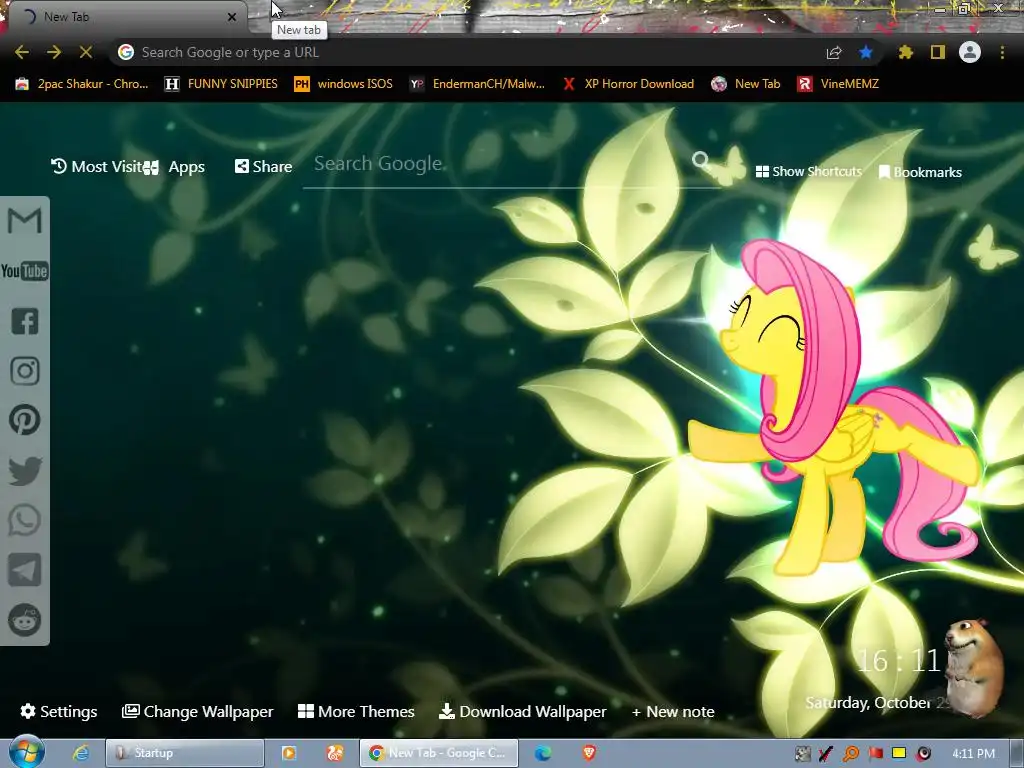Open Telegram from the sidebar
The height and width of the screenshot is (768, 1024).
point(25,570)
